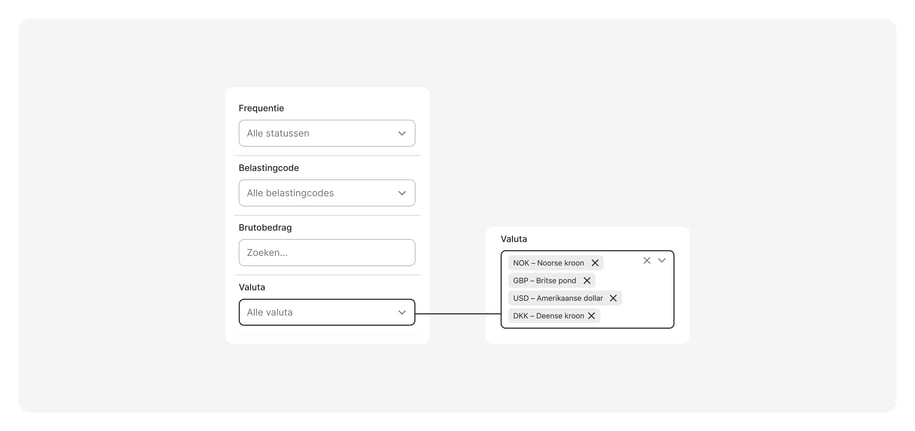Select the DKK – Deense kroon tag label
The image size is (915, 431).
(549, 316)
